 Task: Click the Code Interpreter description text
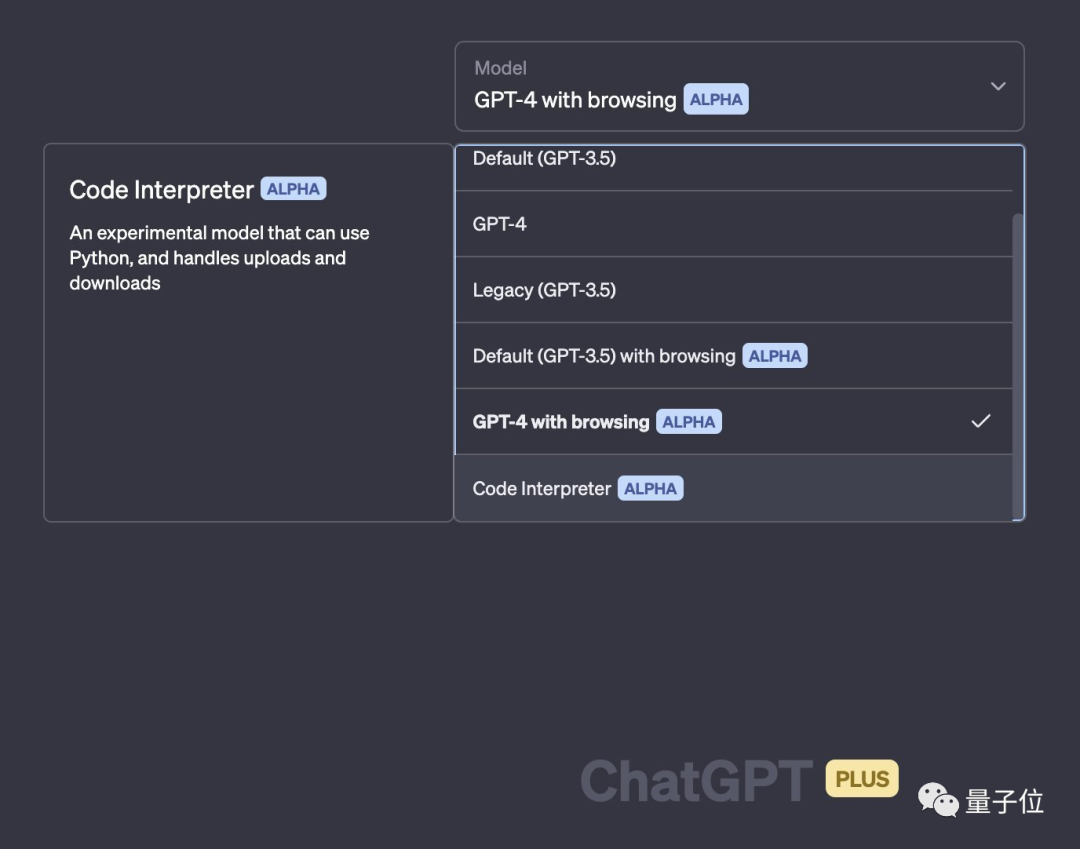coord(219,258)
